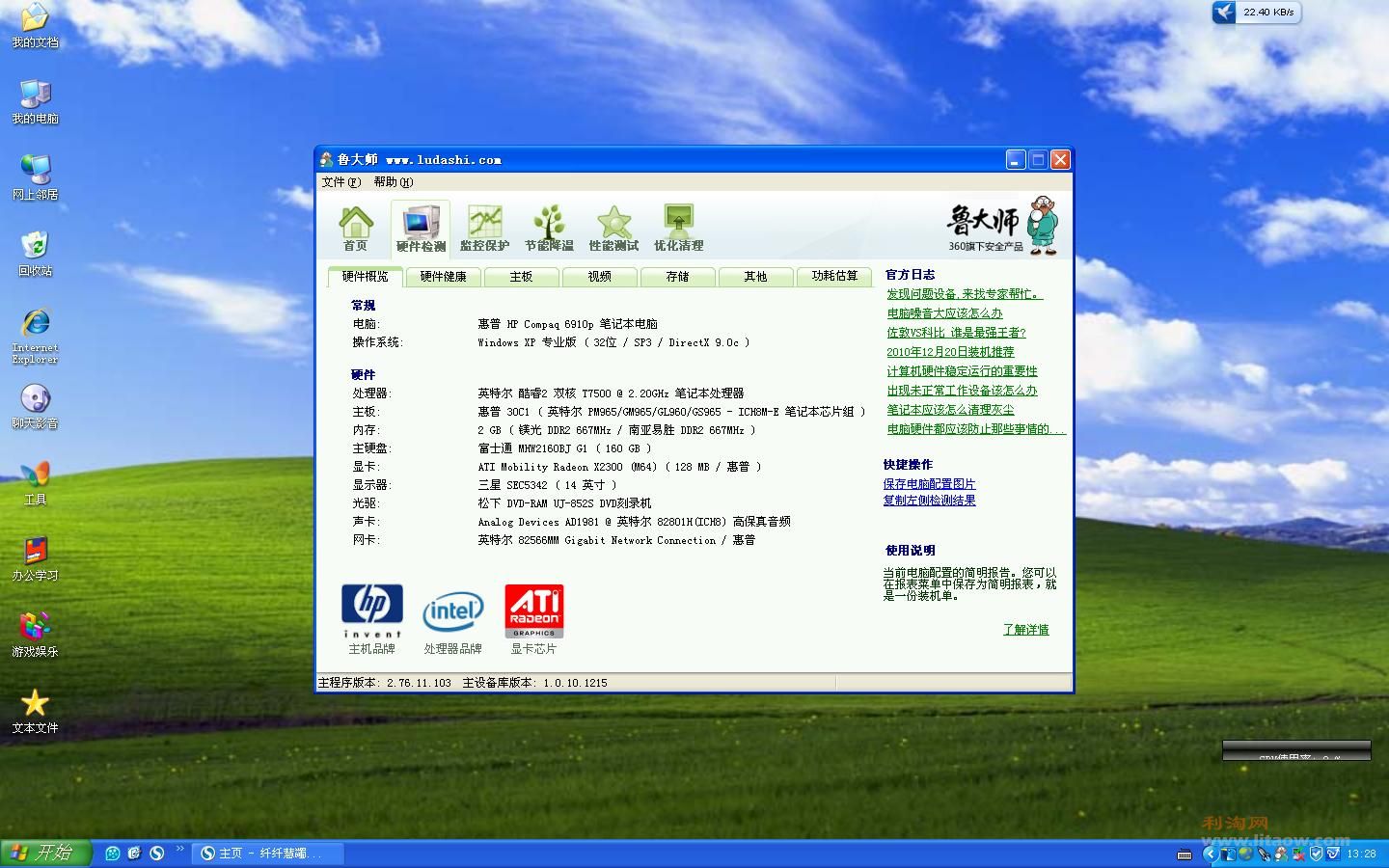The height and width of the screenshot is (868, 1389).
Task: Switch to the 硬件健康 tab
Action: tap(444, 277)
